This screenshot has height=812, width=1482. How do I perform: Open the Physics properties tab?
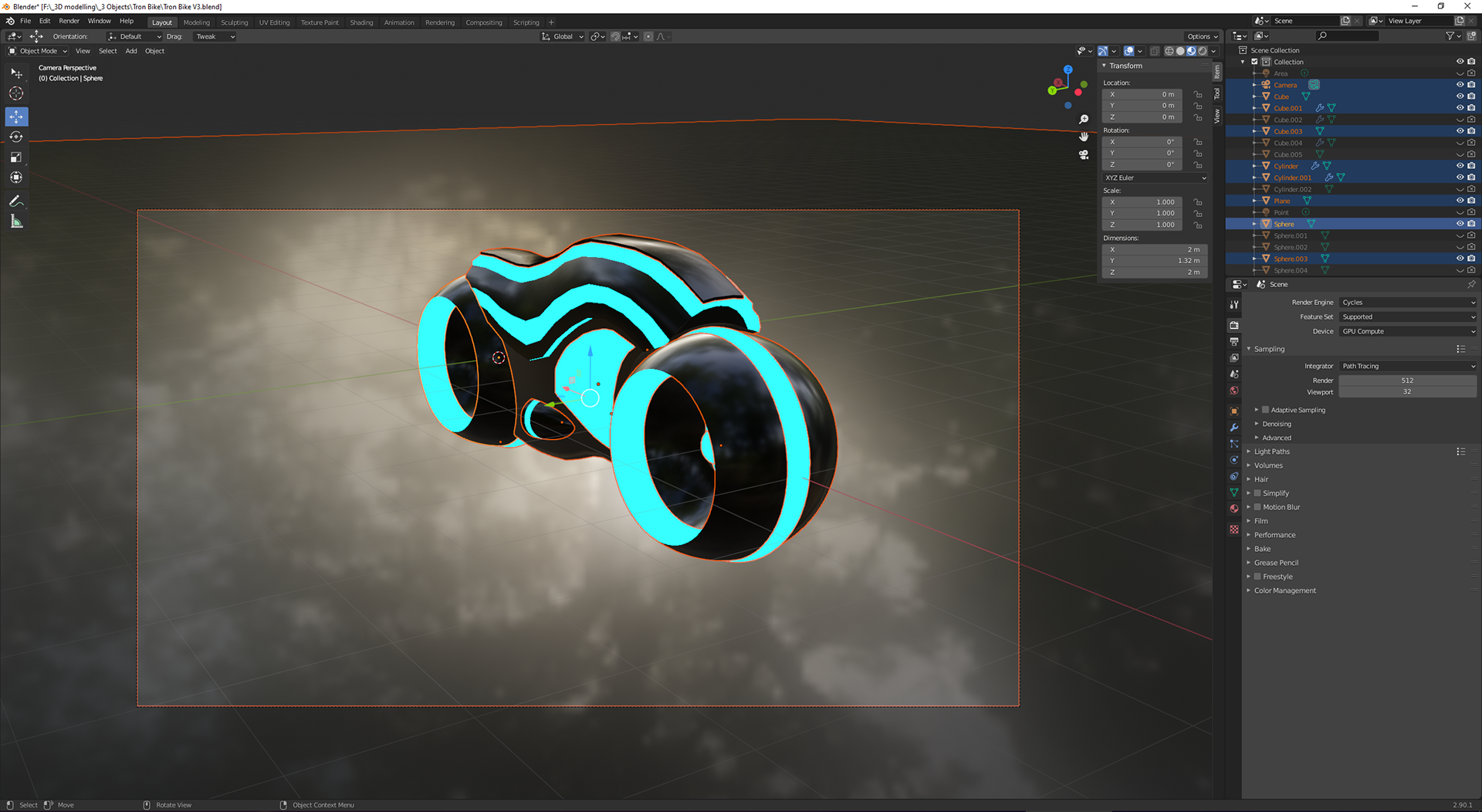pos(1234,459)
